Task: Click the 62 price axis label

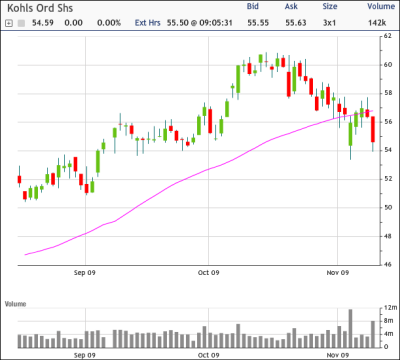Action: [x=388, y=36]
